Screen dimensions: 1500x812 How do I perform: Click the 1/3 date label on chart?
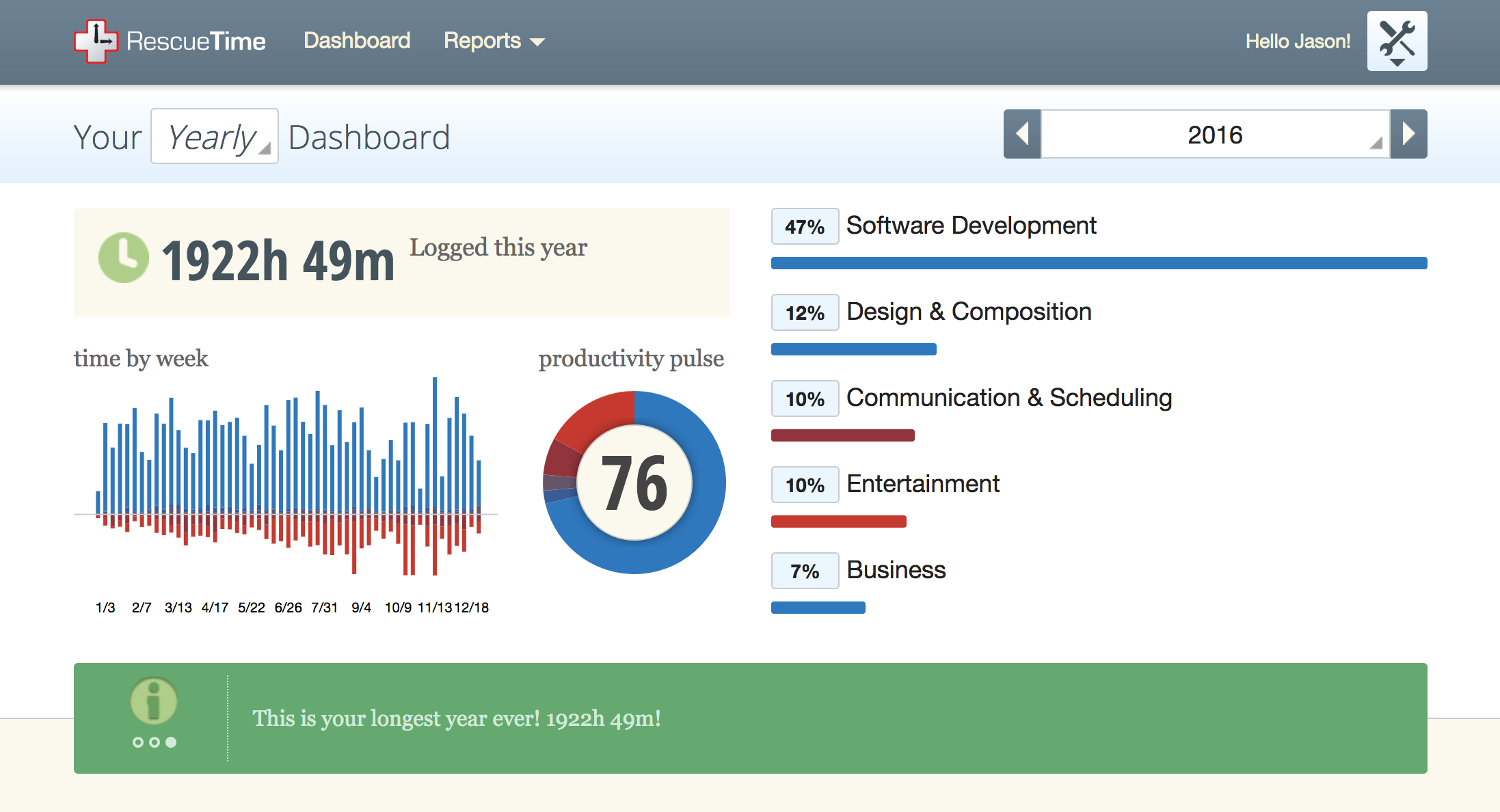105,608
